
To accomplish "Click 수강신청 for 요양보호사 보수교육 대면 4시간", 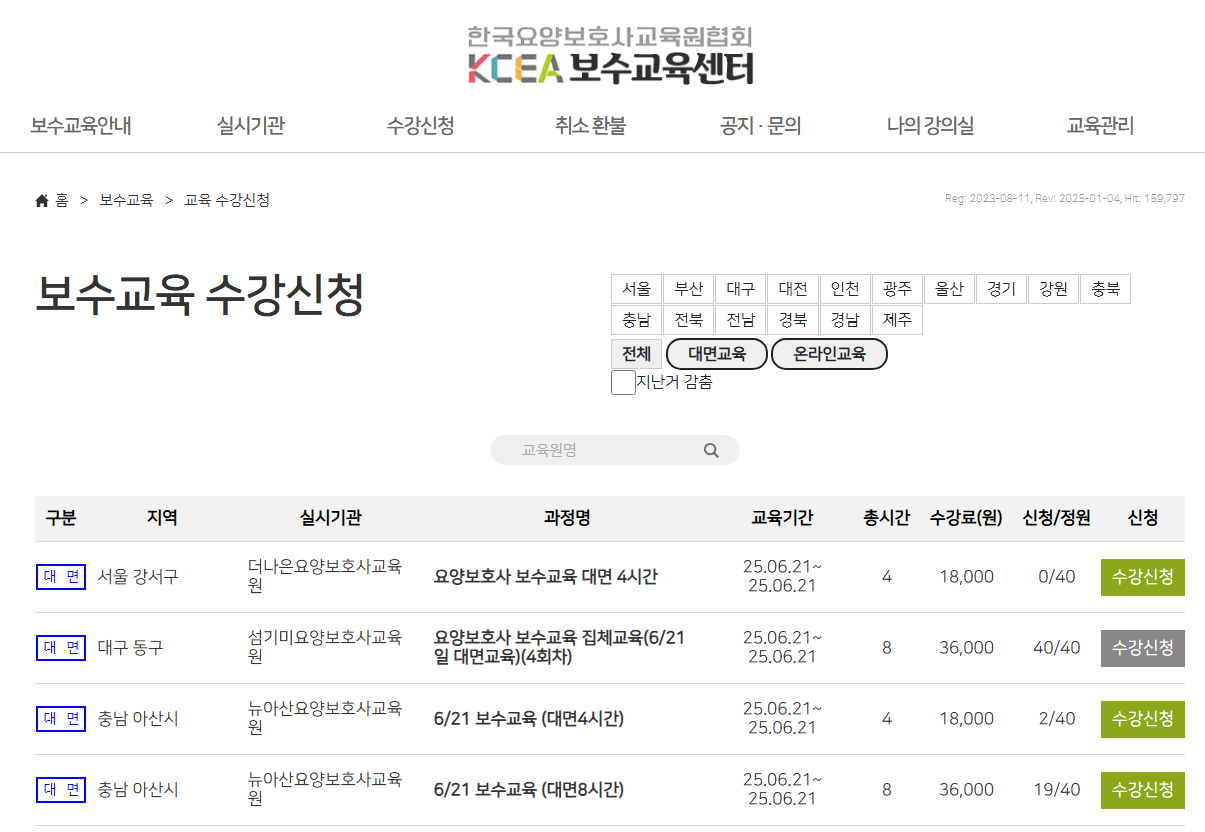I will [x=1142, y=577].
